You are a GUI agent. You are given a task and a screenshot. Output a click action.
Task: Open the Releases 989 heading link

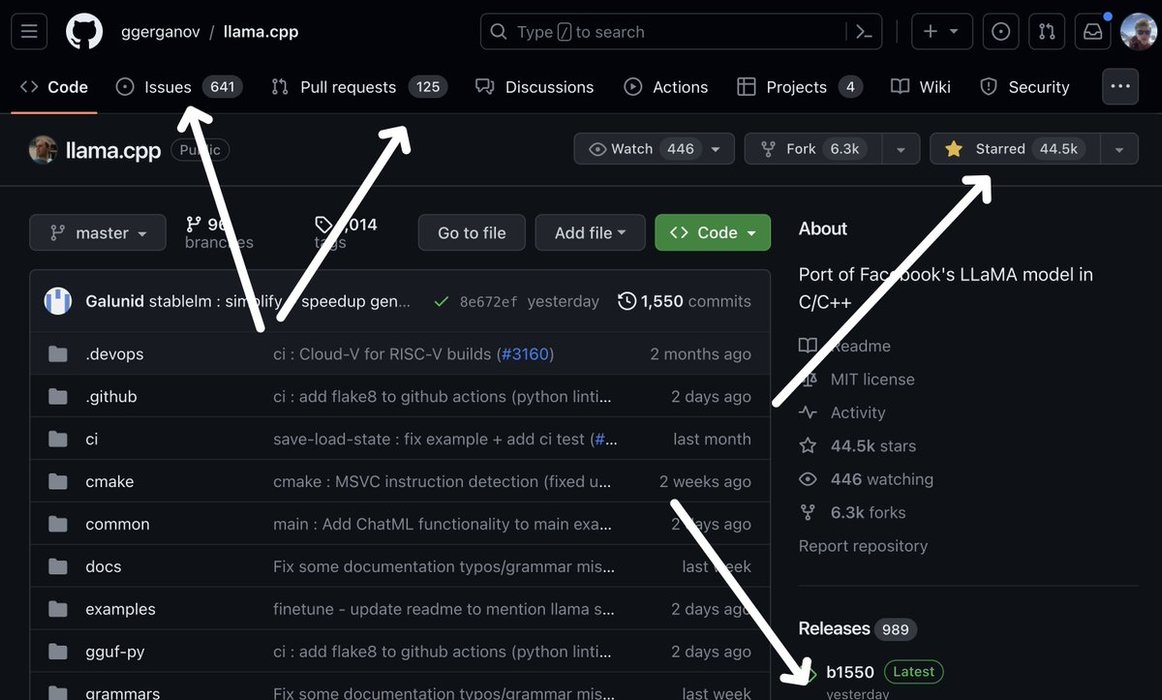857,629
